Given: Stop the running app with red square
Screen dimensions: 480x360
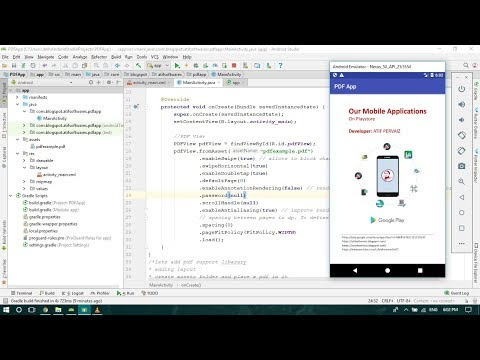Looking at the screenshot, I should pyautogui.click(x=234, y=66).
